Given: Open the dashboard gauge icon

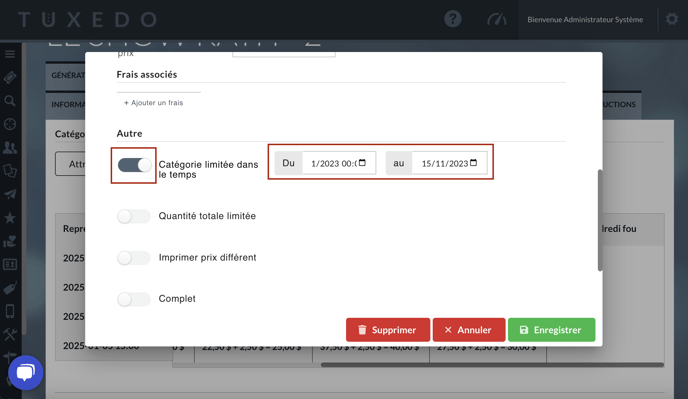Looking at the screenshot, I should point(497,19).
